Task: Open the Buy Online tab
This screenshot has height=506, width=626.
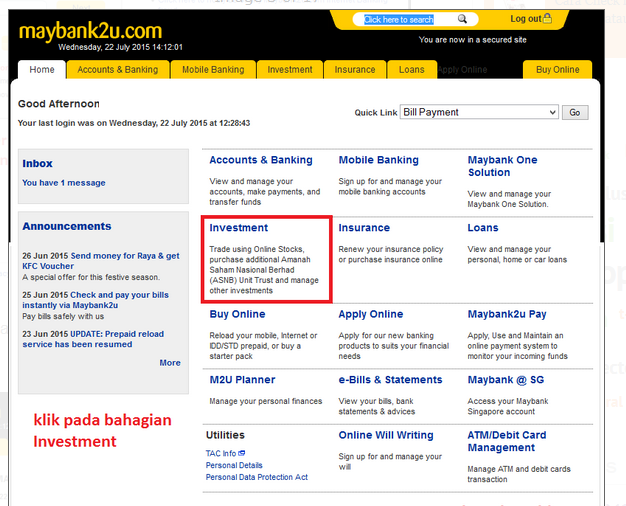Action: [x=558, y=69]
